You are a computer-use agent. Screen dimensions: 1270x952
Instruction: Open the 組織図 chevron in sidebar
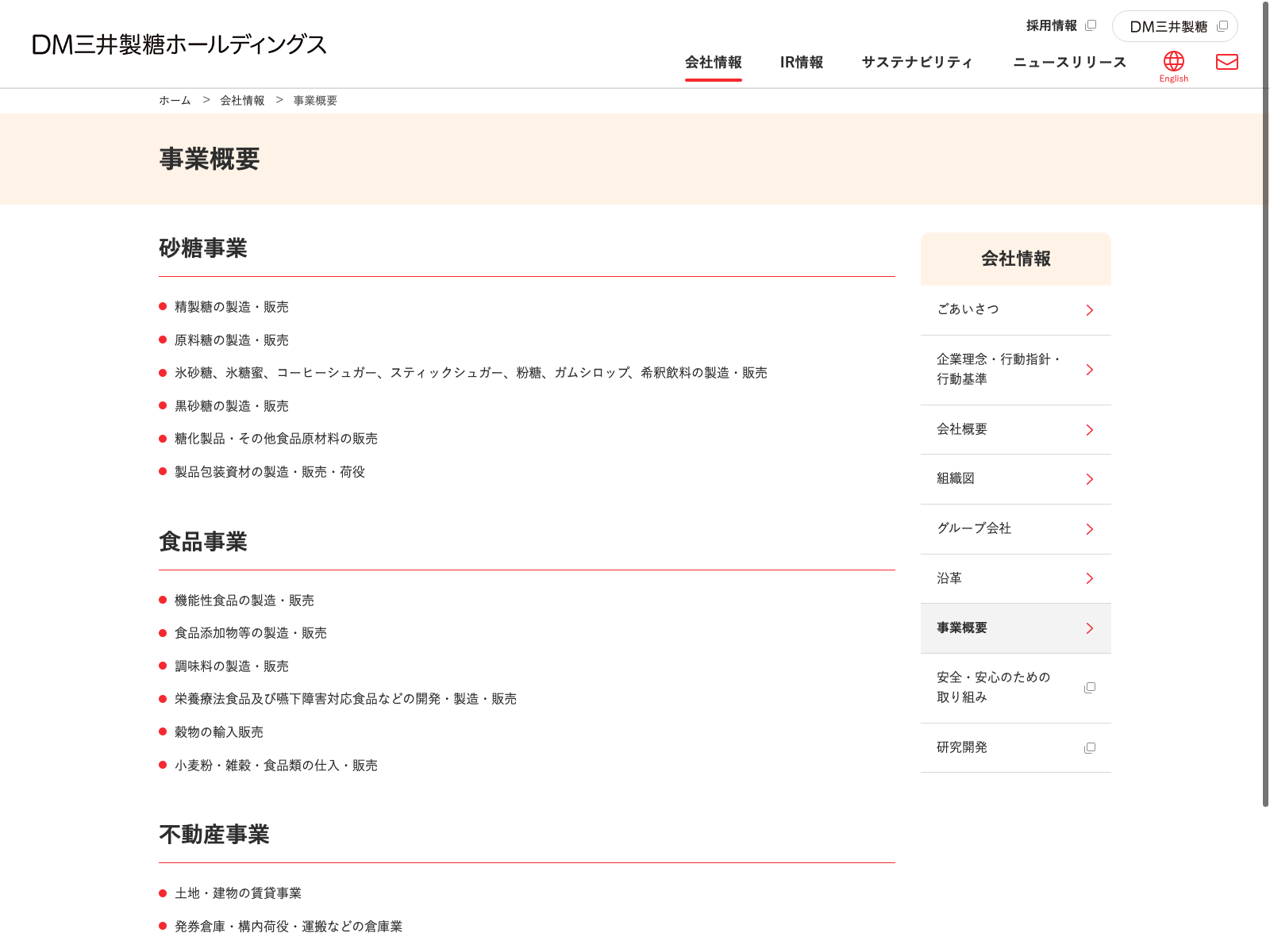1089,479
